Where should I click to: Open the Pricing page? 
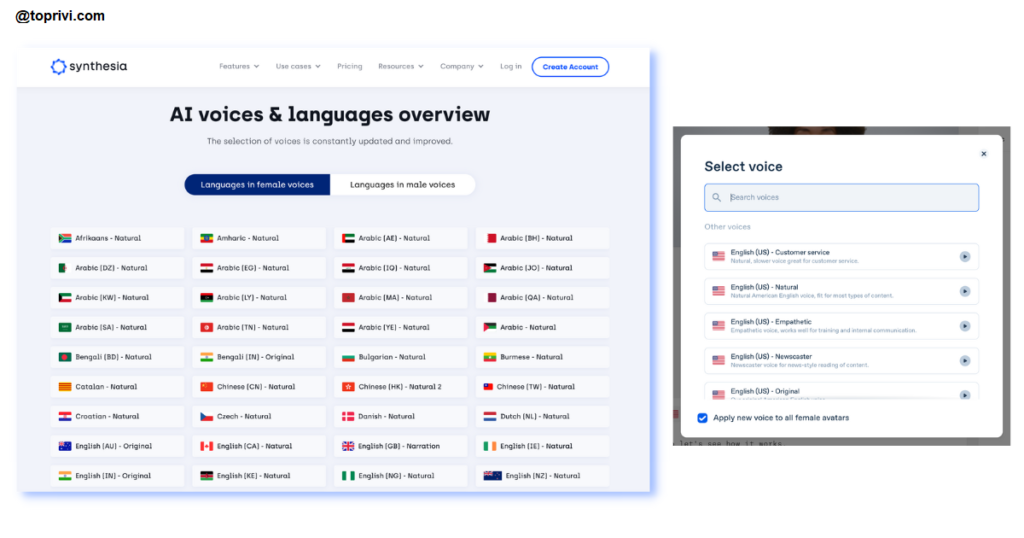pyautogui.click(x=349, y=67)
